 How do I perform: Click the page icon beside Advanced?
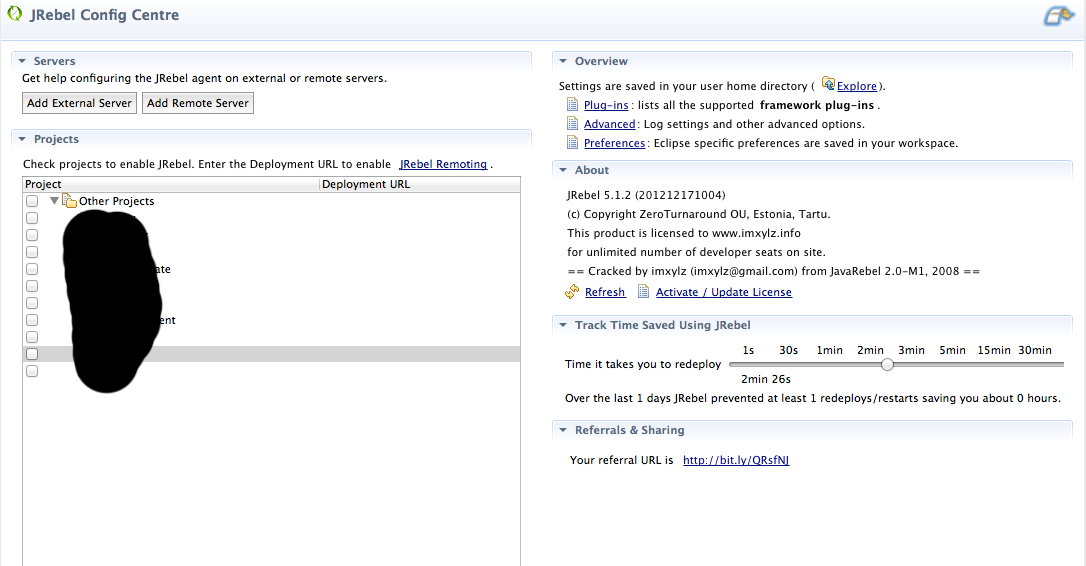(572, 123)
